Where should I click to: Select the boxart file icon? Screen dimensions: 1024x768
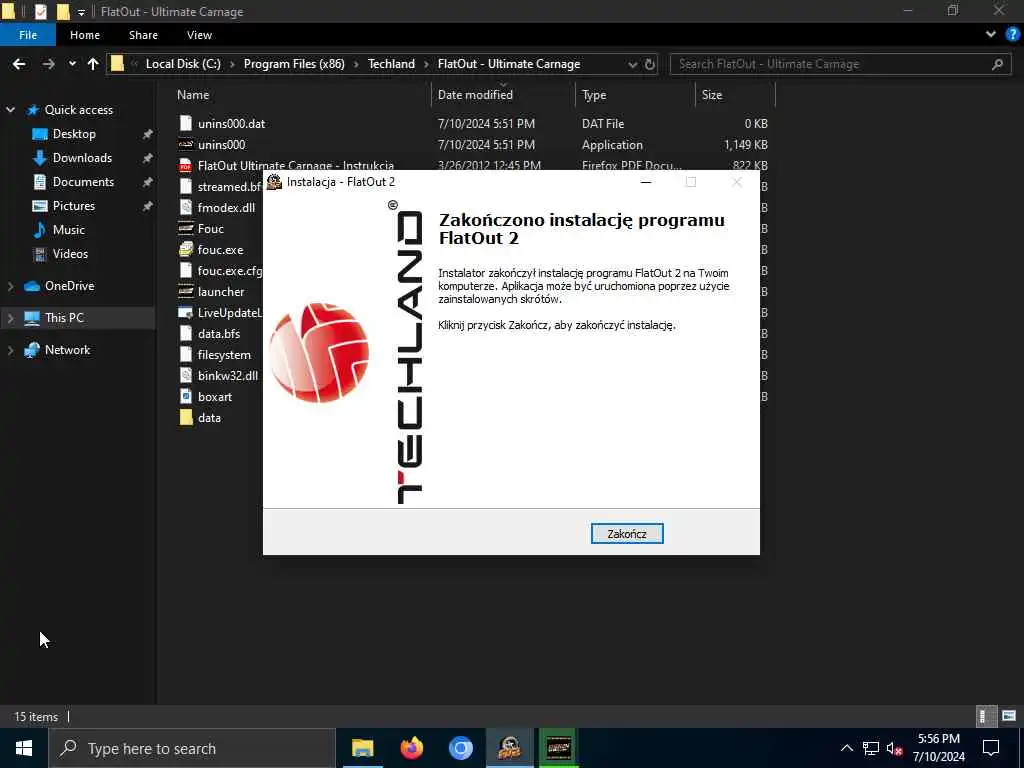[x=186, y=396]
